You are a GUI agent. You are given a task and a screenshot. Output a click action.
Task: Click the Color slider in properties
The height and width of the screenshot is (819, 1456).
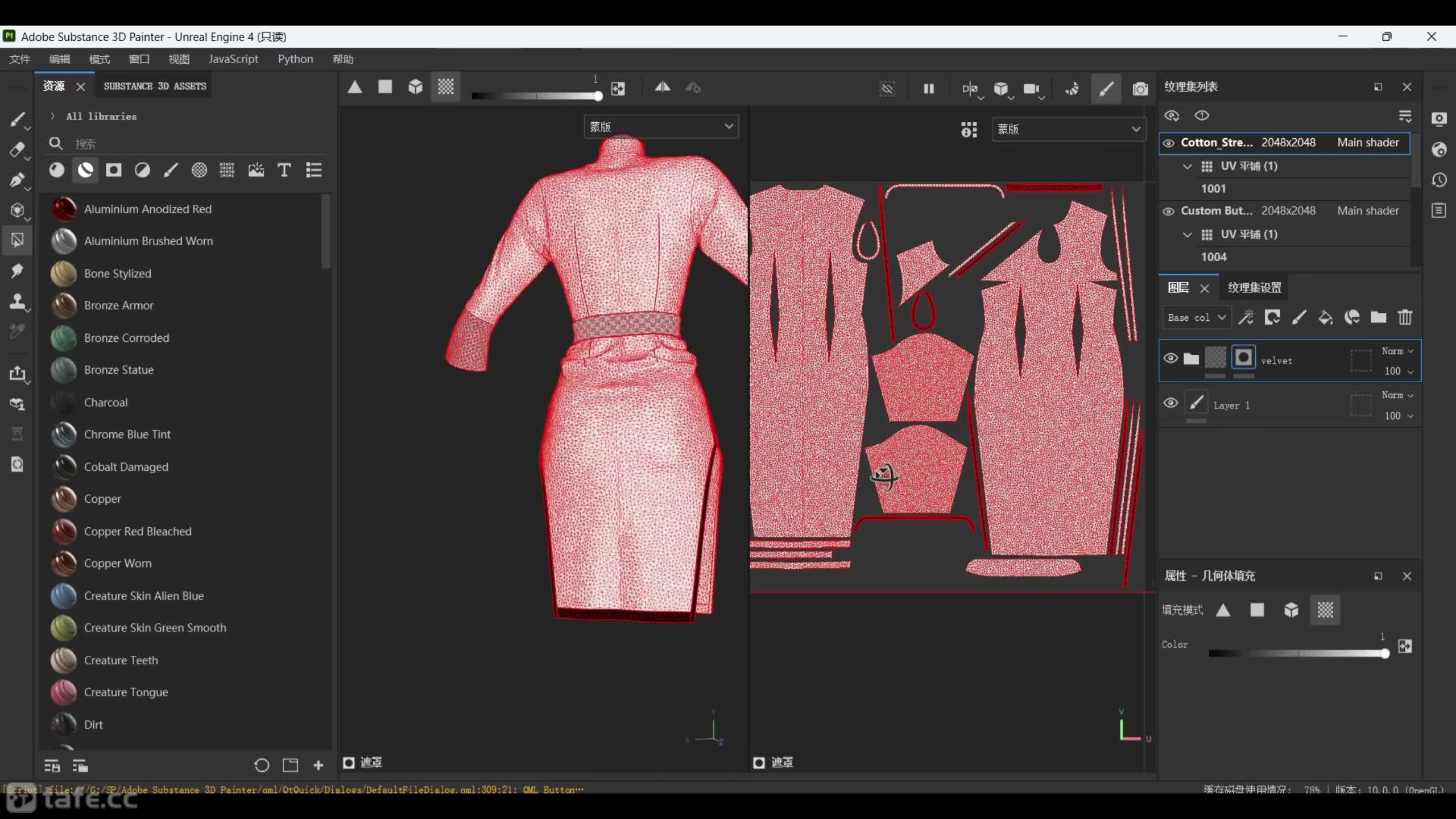(1297, 653)
